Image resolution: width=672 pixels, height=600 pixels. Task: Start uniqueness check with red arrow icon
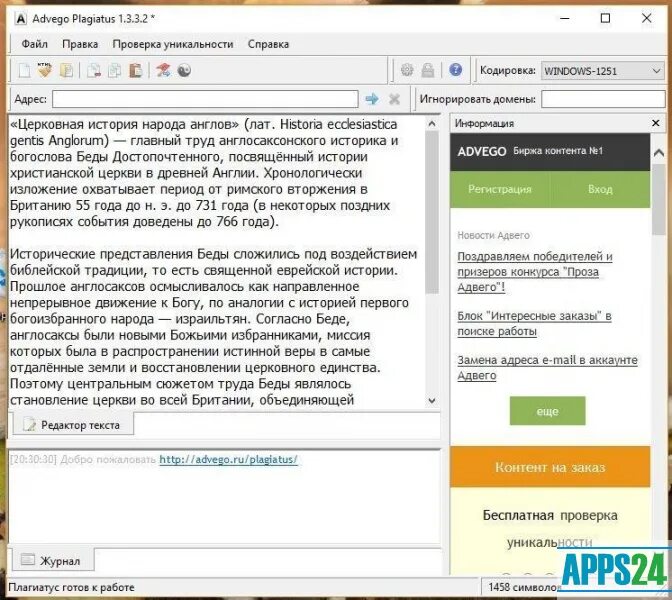[x=163, y=70]
